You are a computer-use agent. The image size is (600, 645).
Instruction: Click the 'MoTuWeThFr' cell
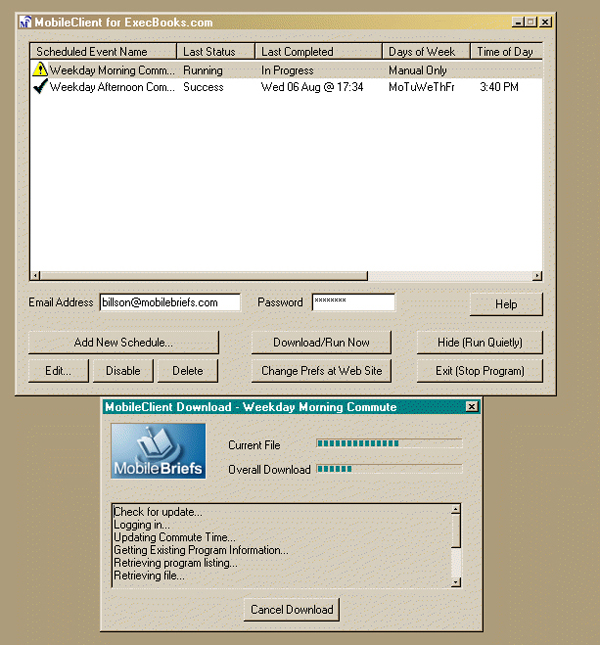click(x=421, y=87)
